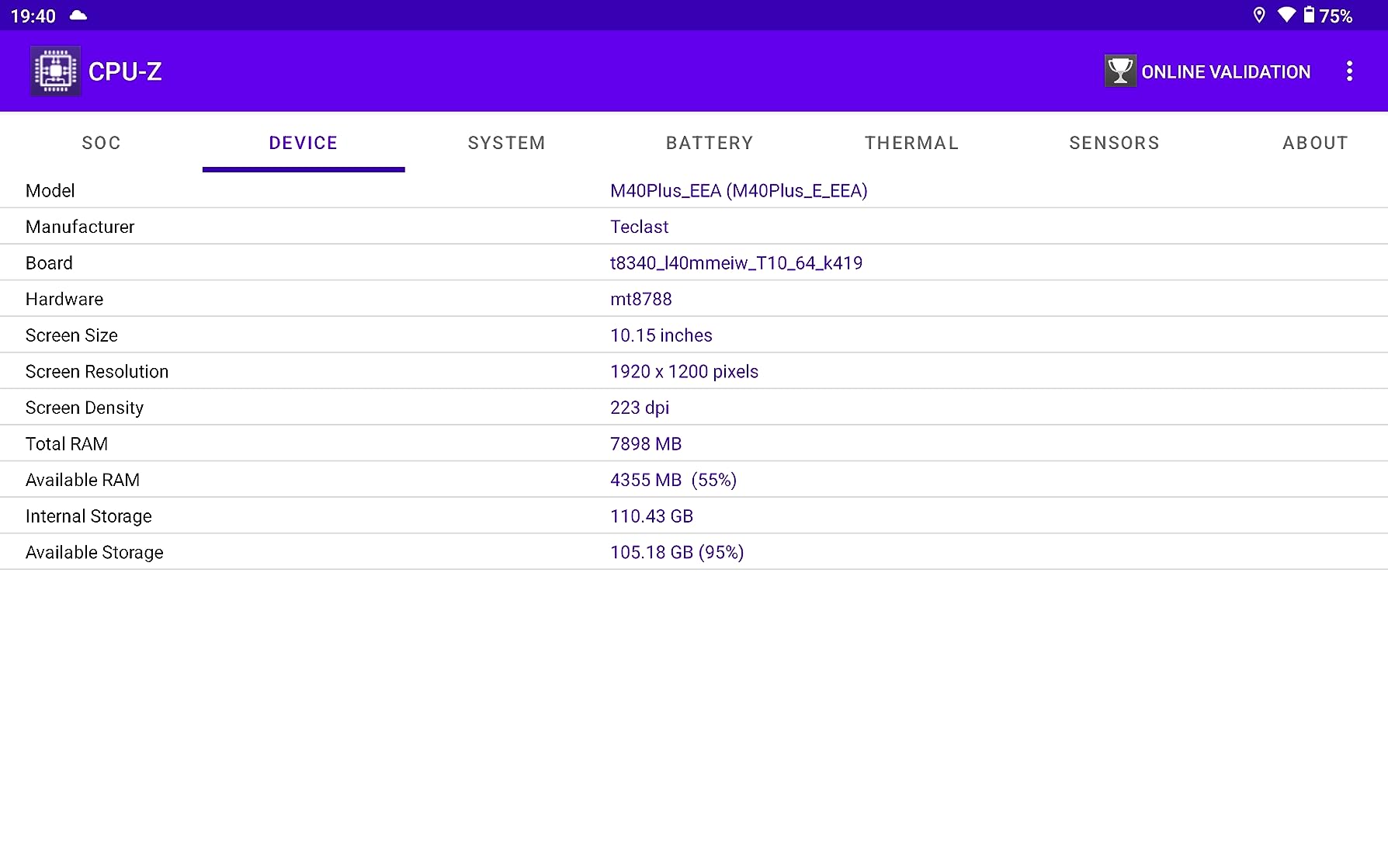Screen dimensions: 1388x868
Task: Click the Internal Storage 110.43 GB entry
Action: (651, 516)
